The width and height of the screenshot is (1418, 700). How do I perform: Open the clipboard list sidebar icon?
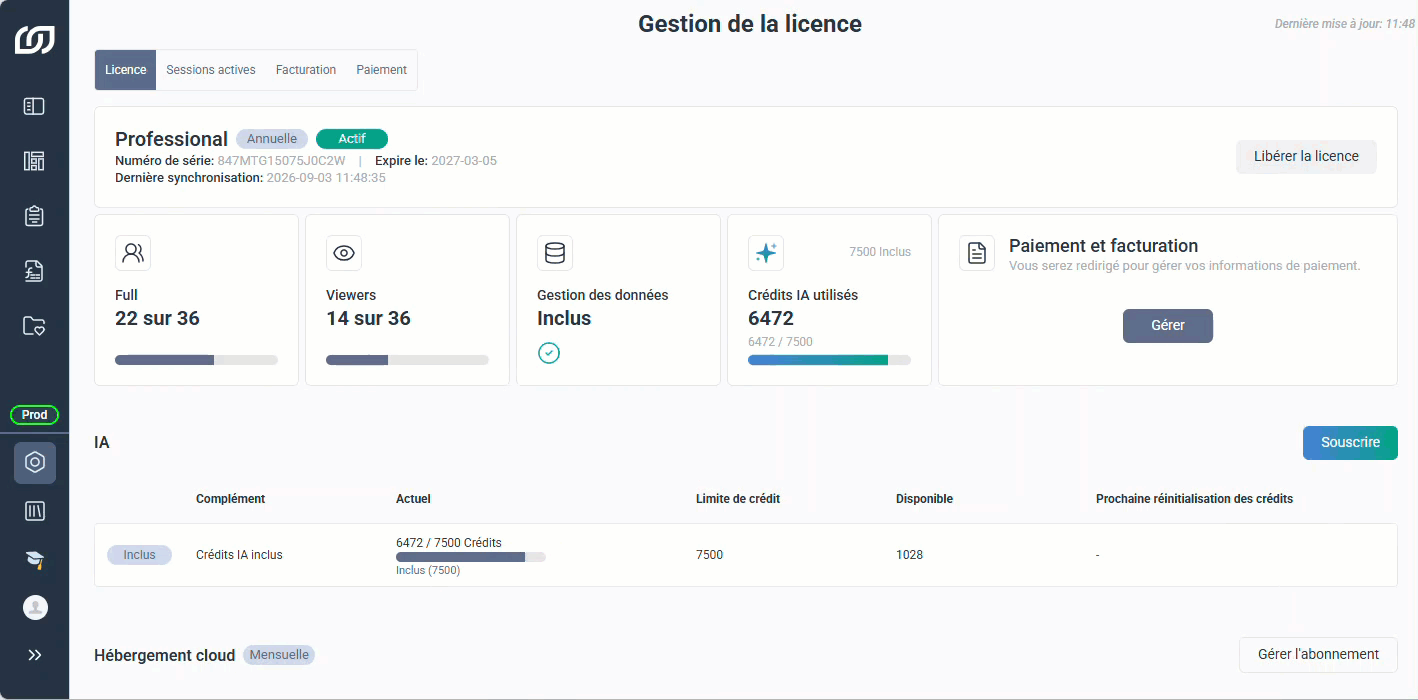click(x=34, y=216)
